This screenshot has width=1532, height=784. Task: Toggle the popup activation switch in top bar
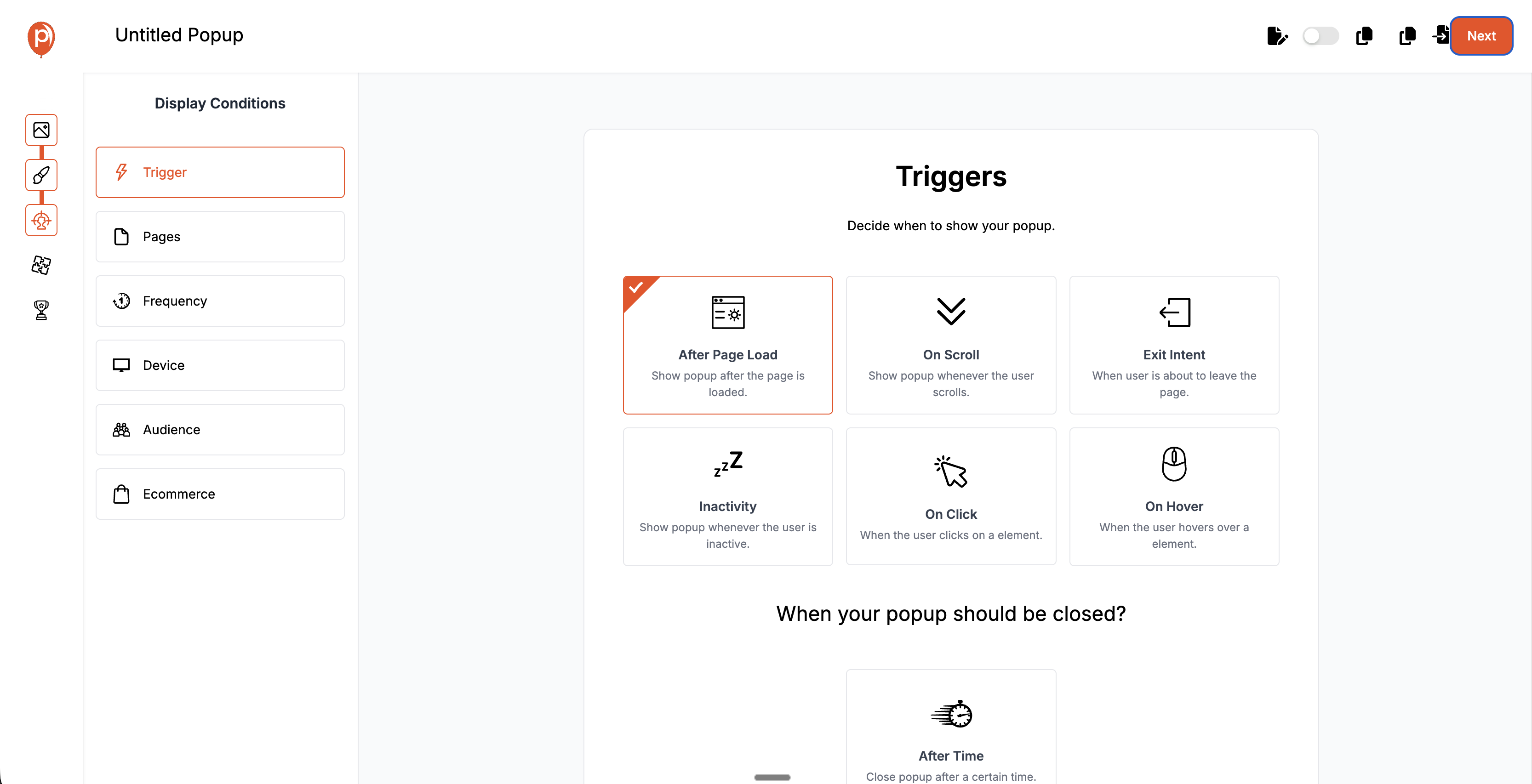(x=1320, y=36)
